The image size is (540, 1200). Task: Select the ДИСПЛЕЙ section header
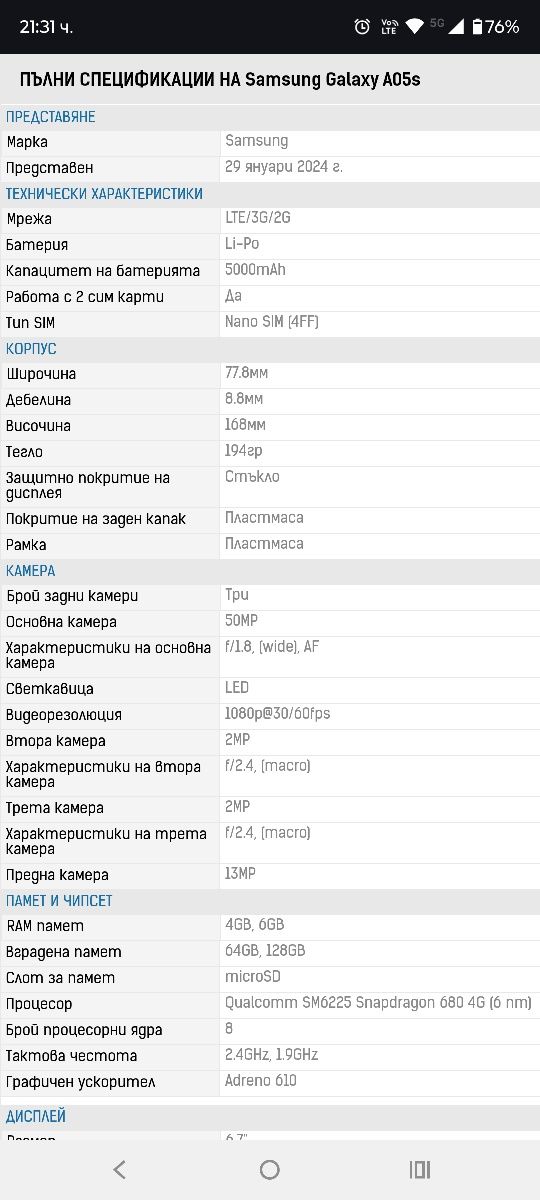pyautogui.click(x=36, y=1116)
